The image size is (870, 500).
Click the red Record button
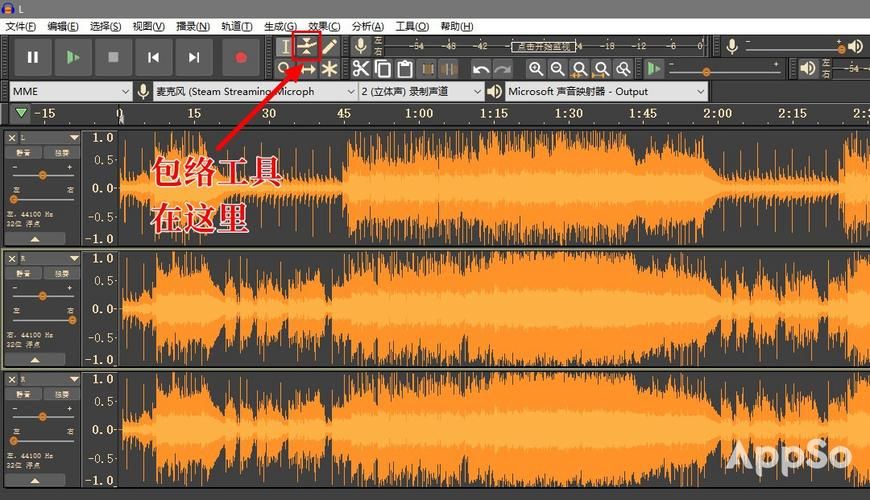coord(240,58)
